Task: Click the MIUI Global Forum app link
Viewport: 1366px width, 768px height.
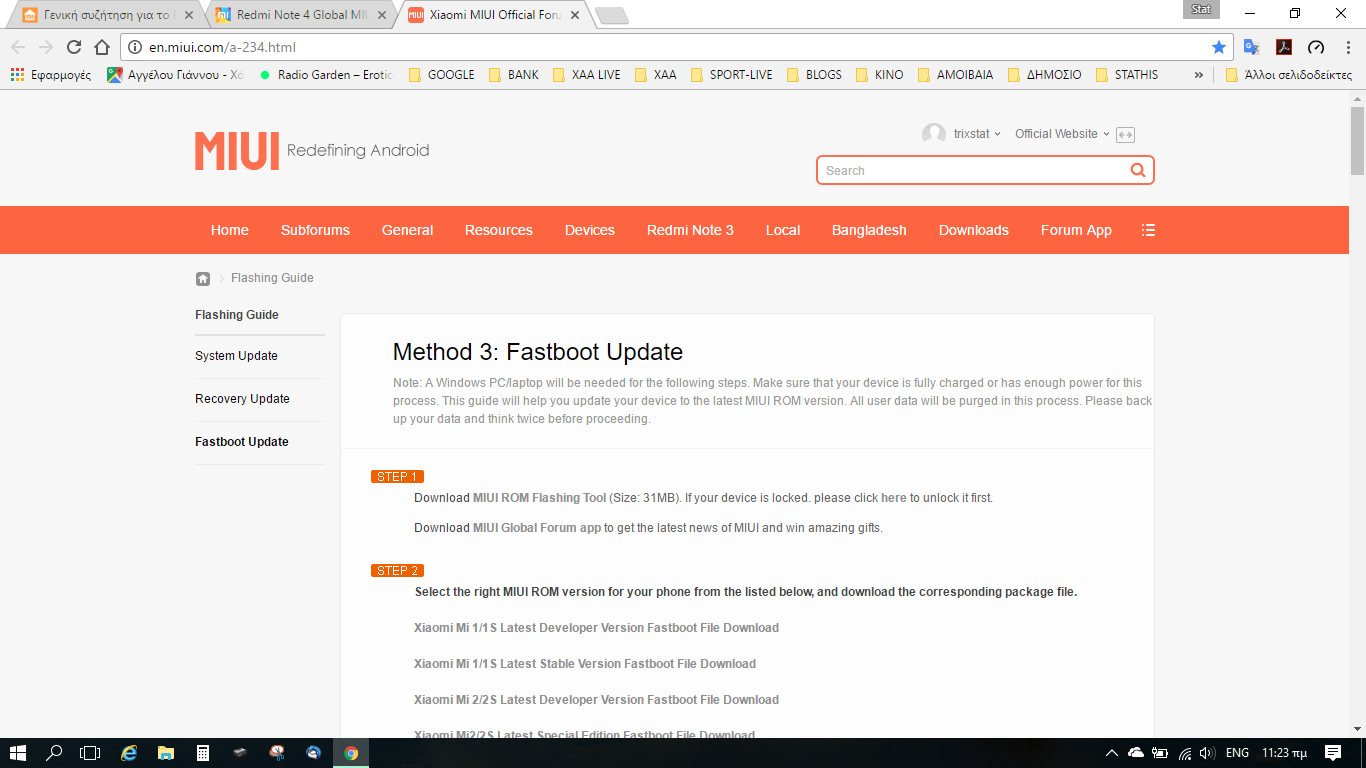Action: [537, 528]
